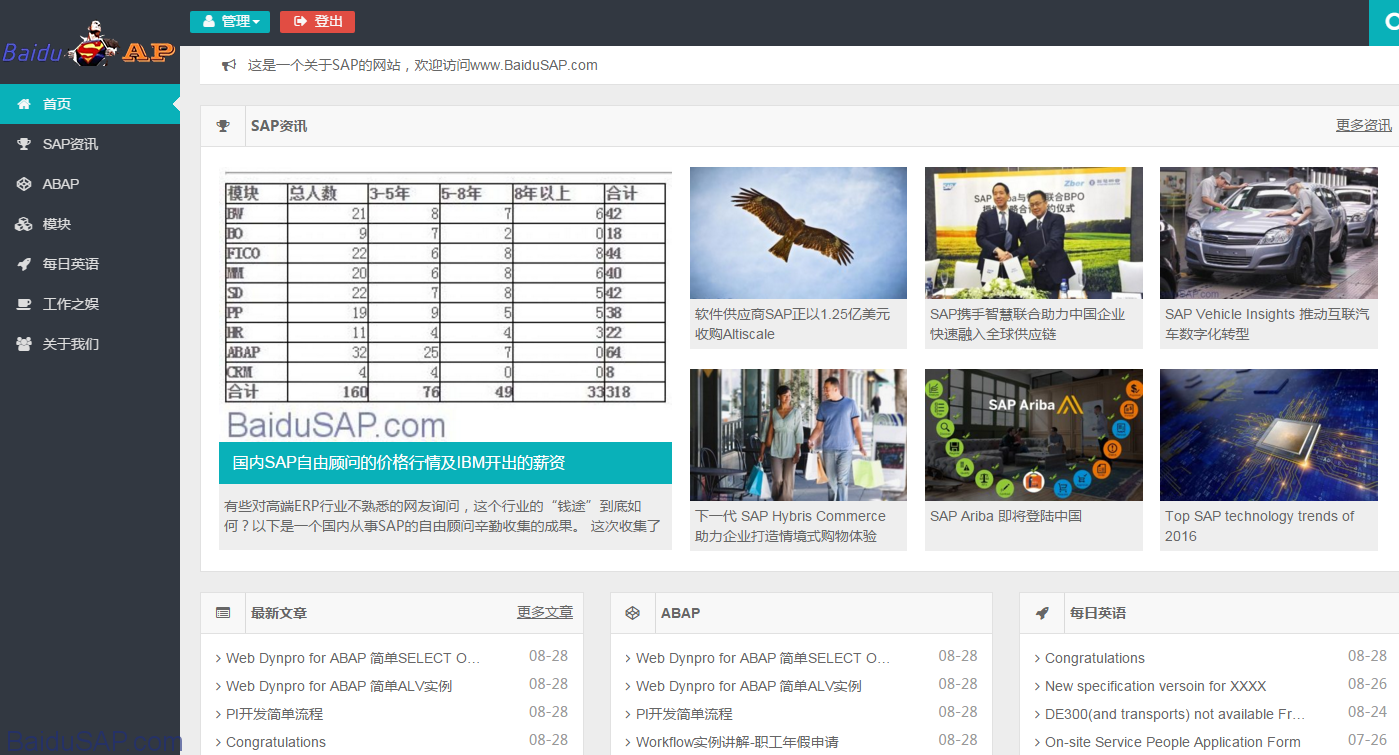1399x755 pixels.
Task: Click codepen icon in ABAP panel header
Action: 632,613
